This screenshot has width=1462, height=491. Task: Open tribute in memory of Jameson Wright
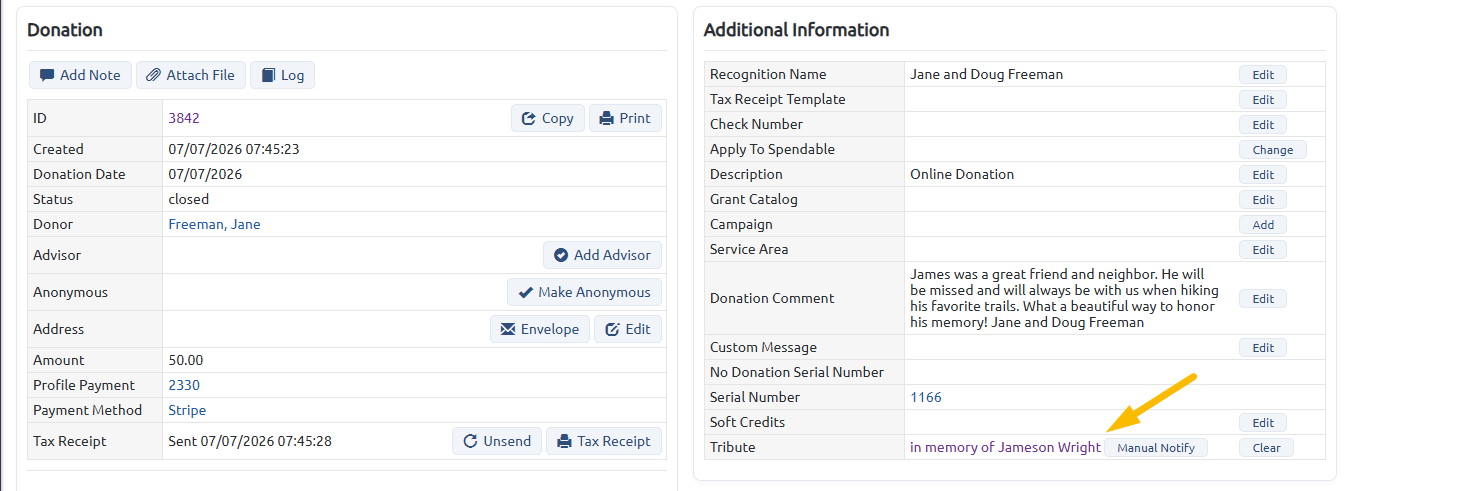pyautogui.click(x=1005, y=447)
